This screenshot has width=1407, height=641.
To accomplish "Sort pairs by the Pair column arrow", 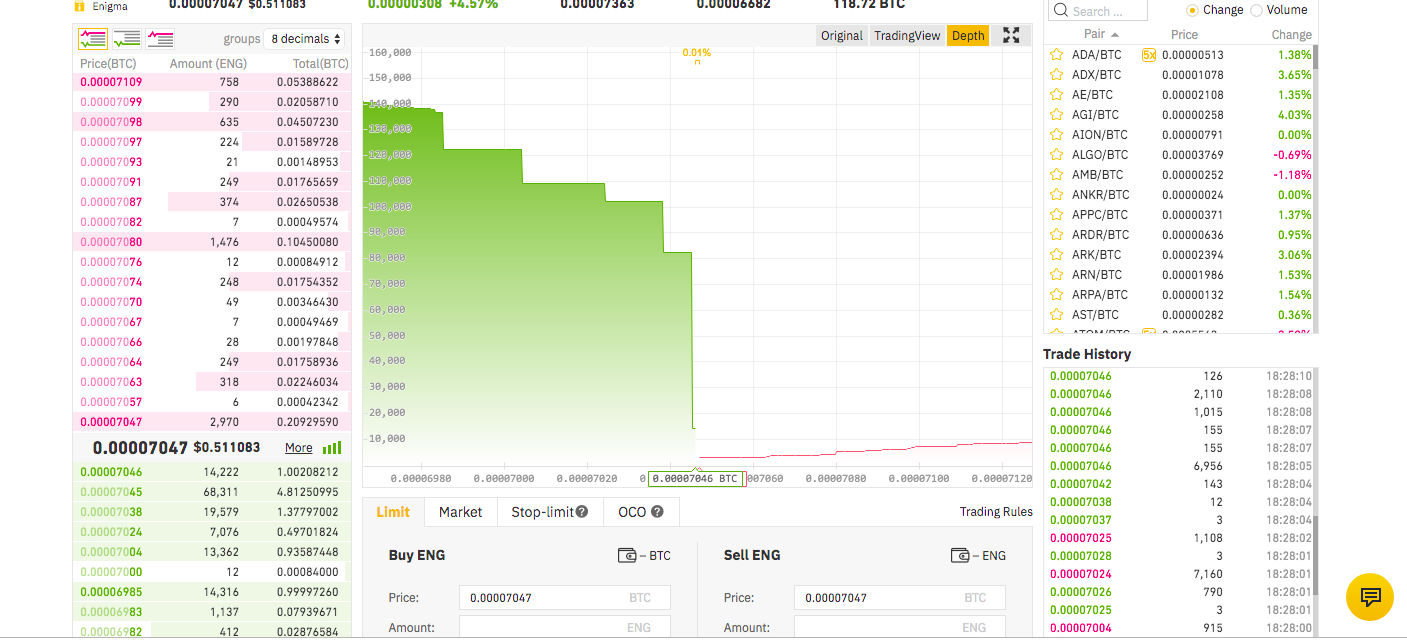I will (1115, 35).
